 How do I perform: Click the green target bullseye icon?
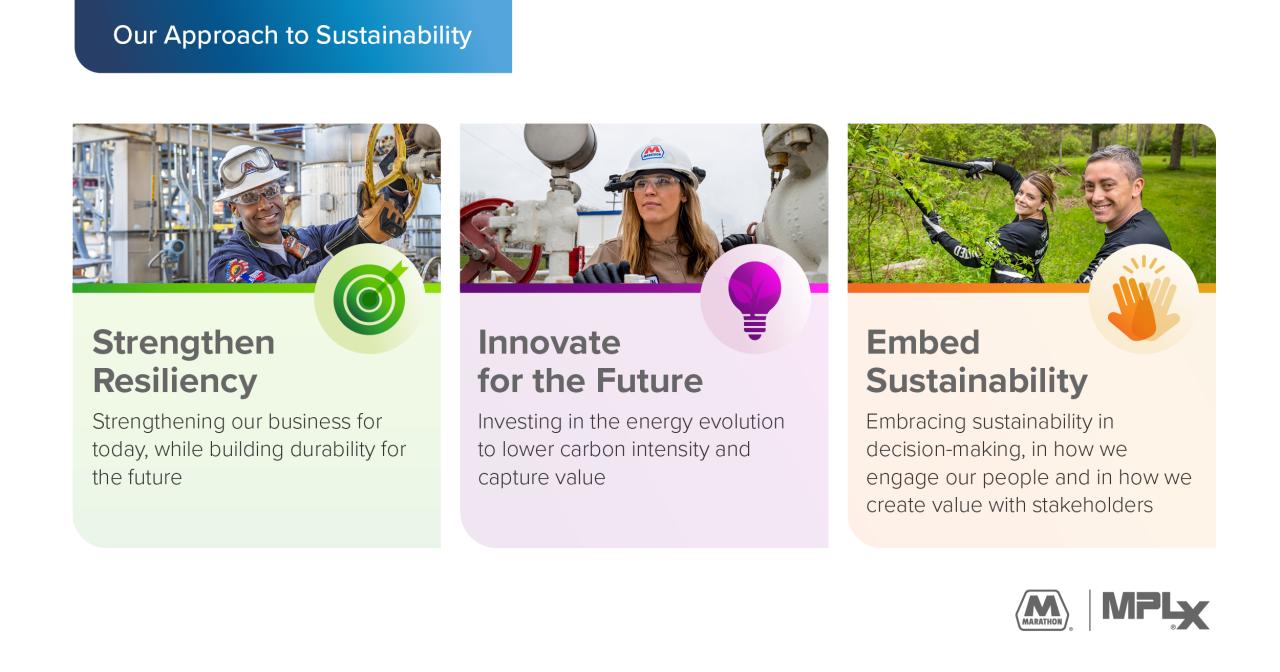pyautogui.click(x=370, y=298)
